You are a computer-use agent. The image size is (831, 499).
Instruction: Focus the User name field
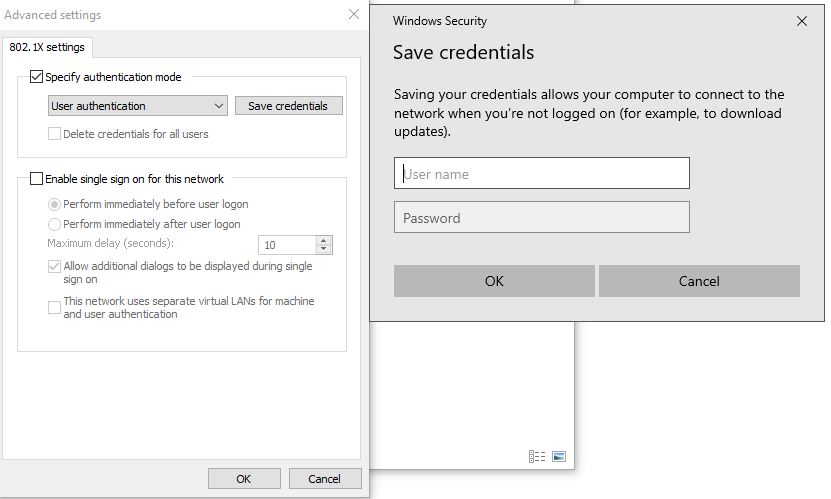click(x=542, y=173)
